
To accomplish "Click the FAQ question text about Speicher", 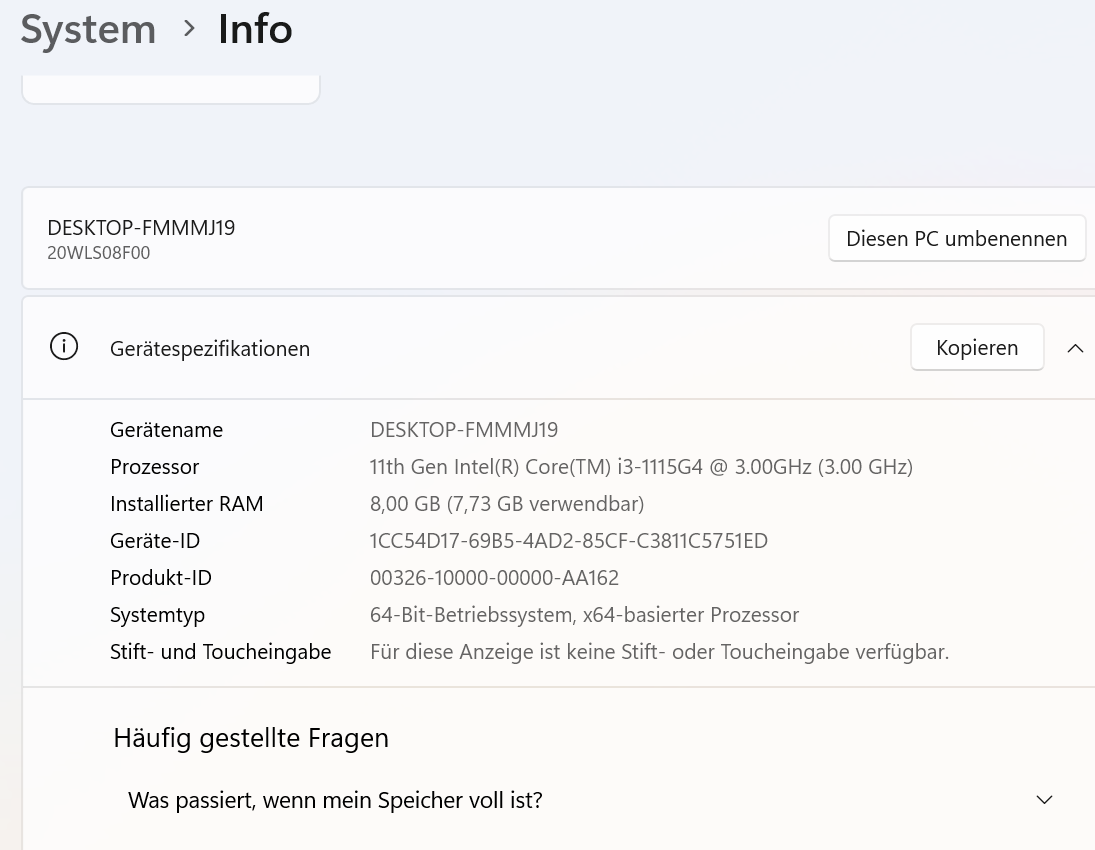I will 335,800.
